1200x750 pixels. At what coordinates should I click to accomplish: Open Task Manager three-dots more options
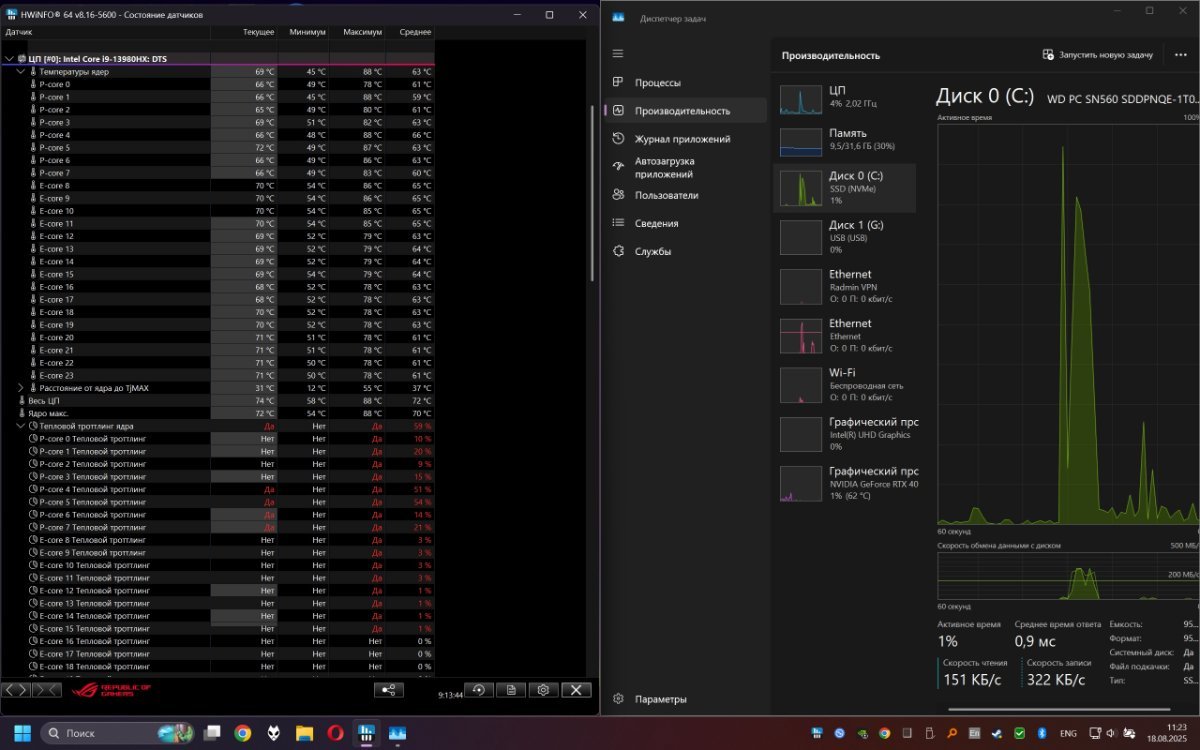[1180, 55]
